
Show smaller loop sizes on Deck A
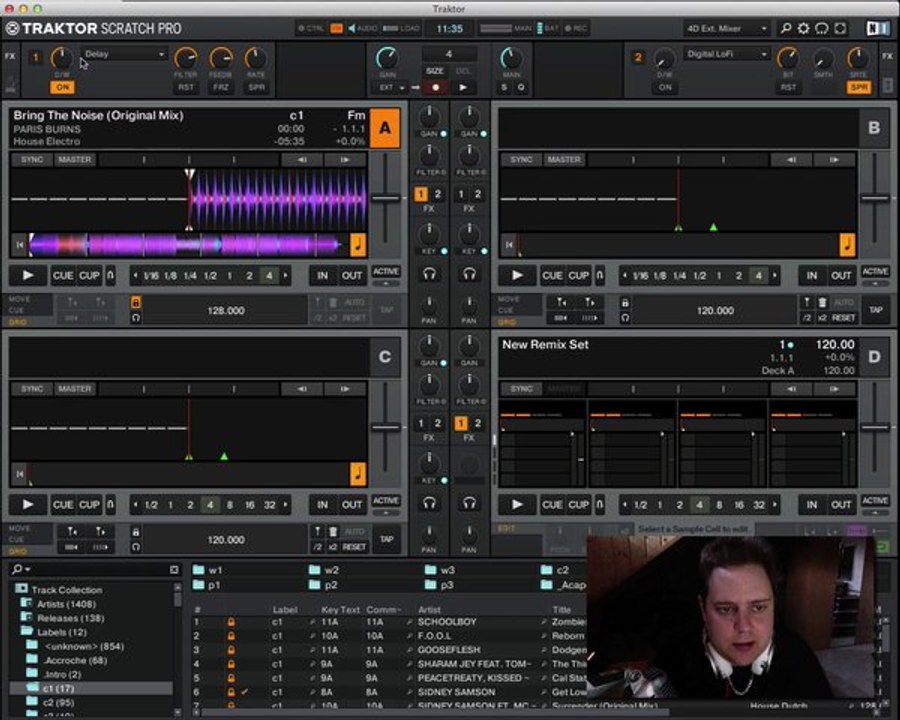135,276
